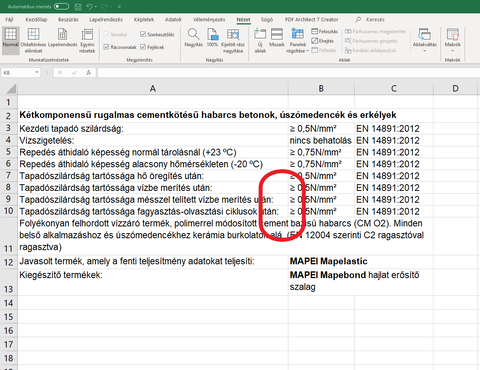Customize Quick Access Toolbar dropdown
This screenshot has width=480, height=370.
(x=119, y=6)
